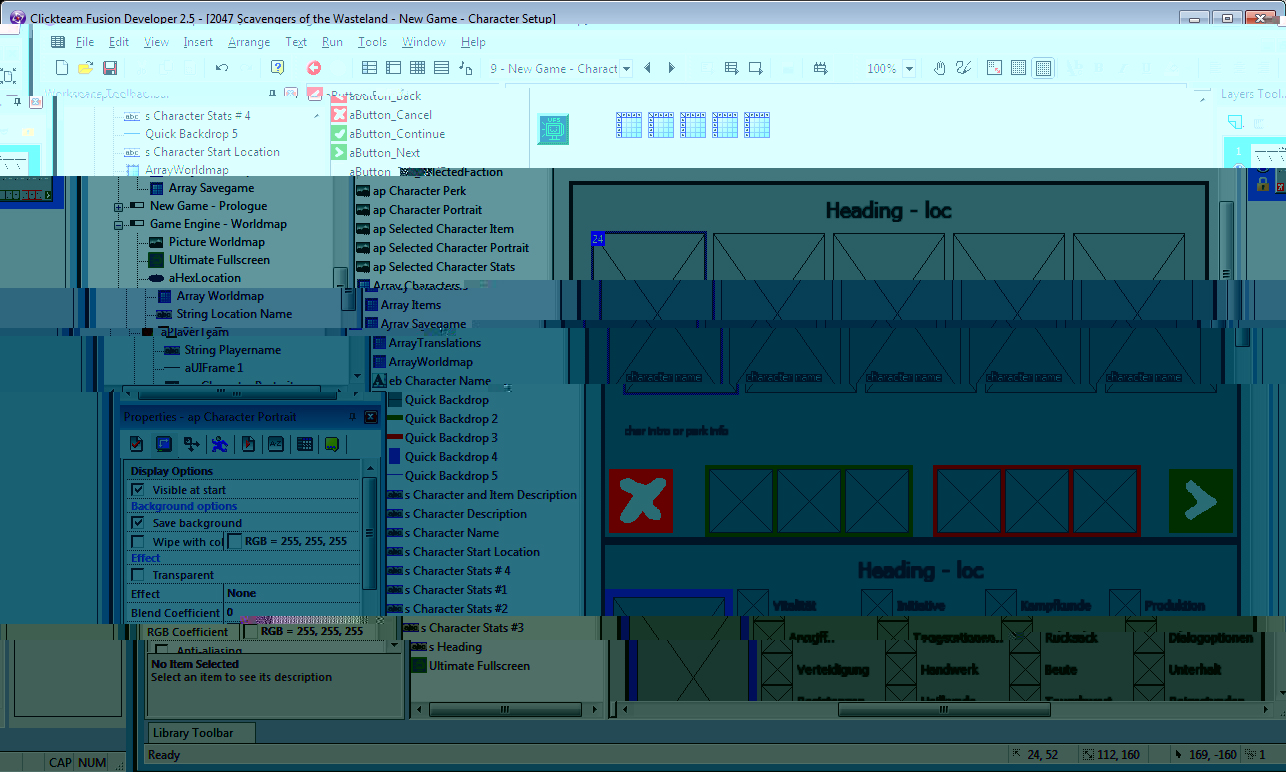Viewport: 1286px width, 772px height.
Task: Open a file with the folder icon
Action: [x=86, y=68]
